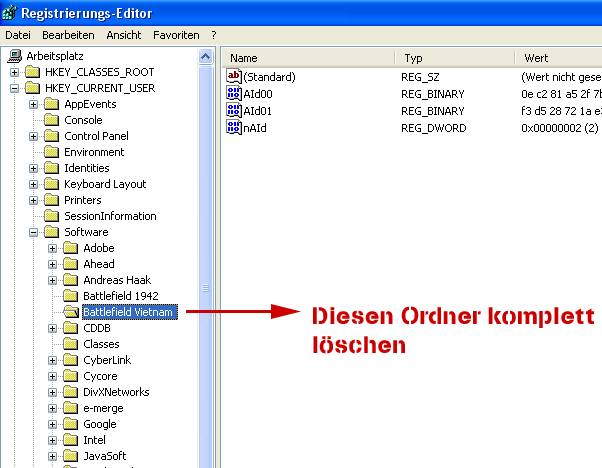The height and width of the screenshot is (468, 602).
Task: Expand the Intel key
Action: 53,440
